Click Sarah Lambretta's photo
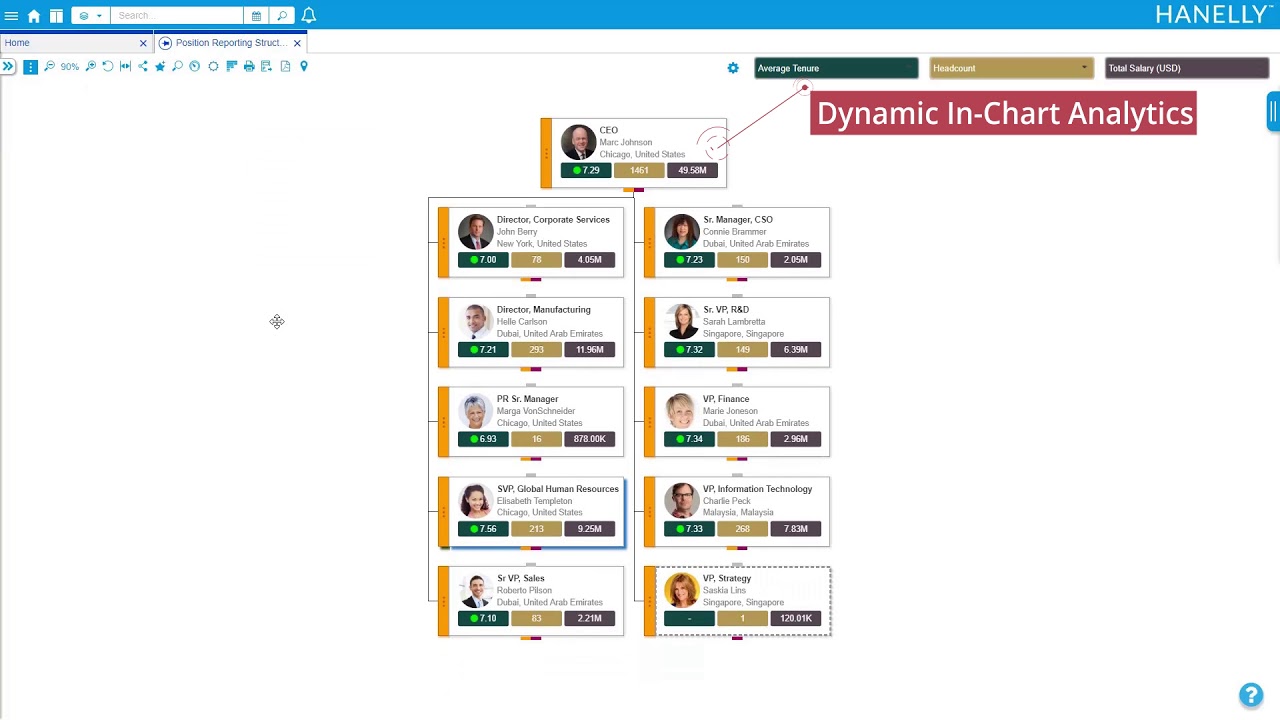Viewport: 1280px width, 720px height. [x=682, y=321]
